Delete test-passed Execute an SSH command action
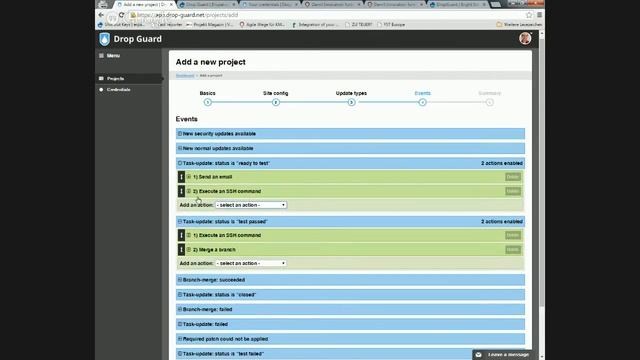The image size is (640, 360). click(513, 235)
